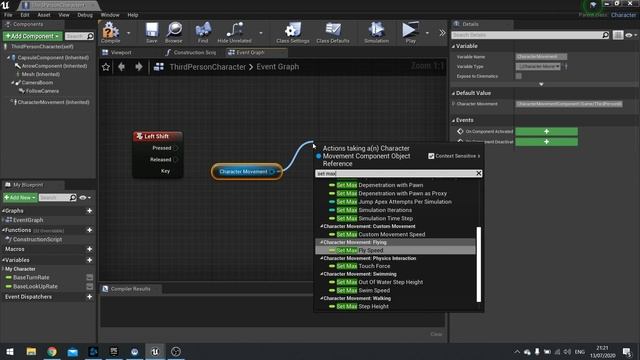The image size is (640, 360).
Task: Start Simulation from toolbar
Action: pyautogui.click(x=376, y=32)
